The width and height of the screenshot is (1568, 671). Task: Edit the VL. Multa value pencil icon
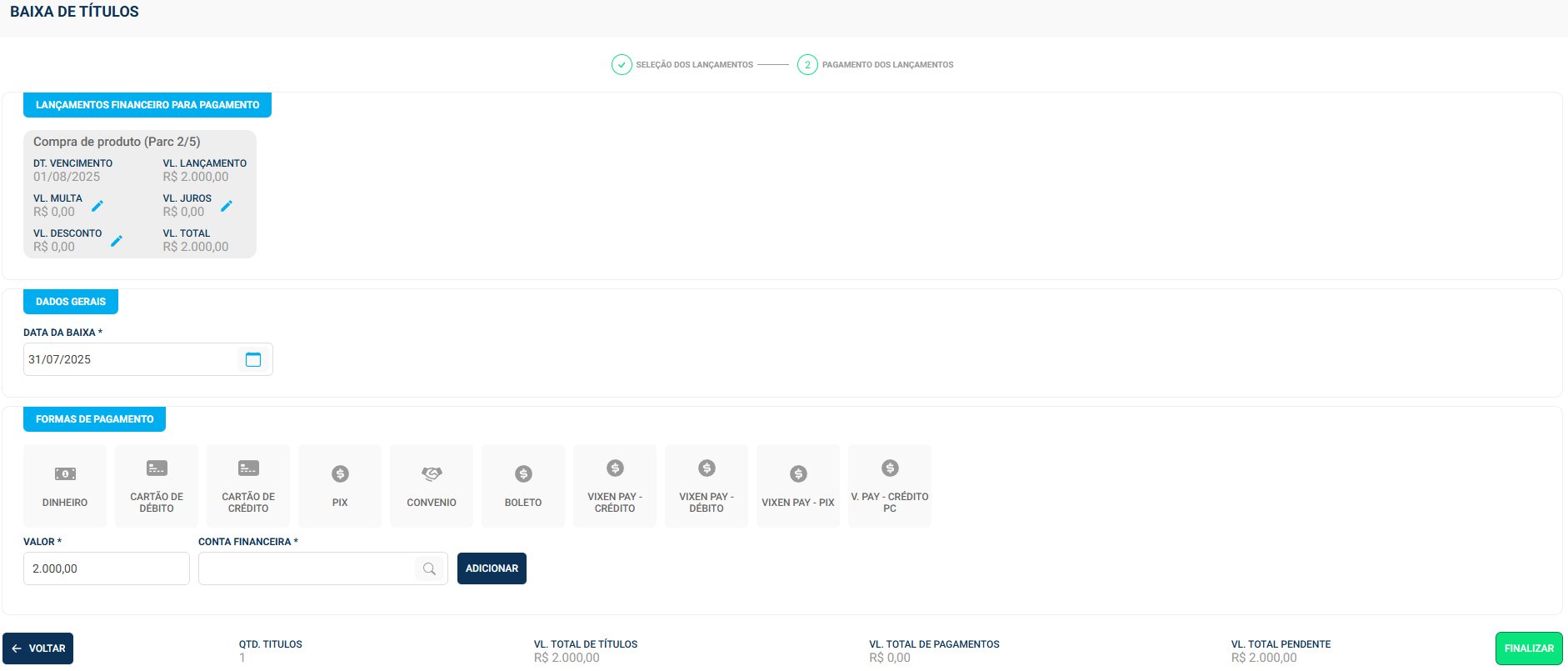[x=97, y=206]
